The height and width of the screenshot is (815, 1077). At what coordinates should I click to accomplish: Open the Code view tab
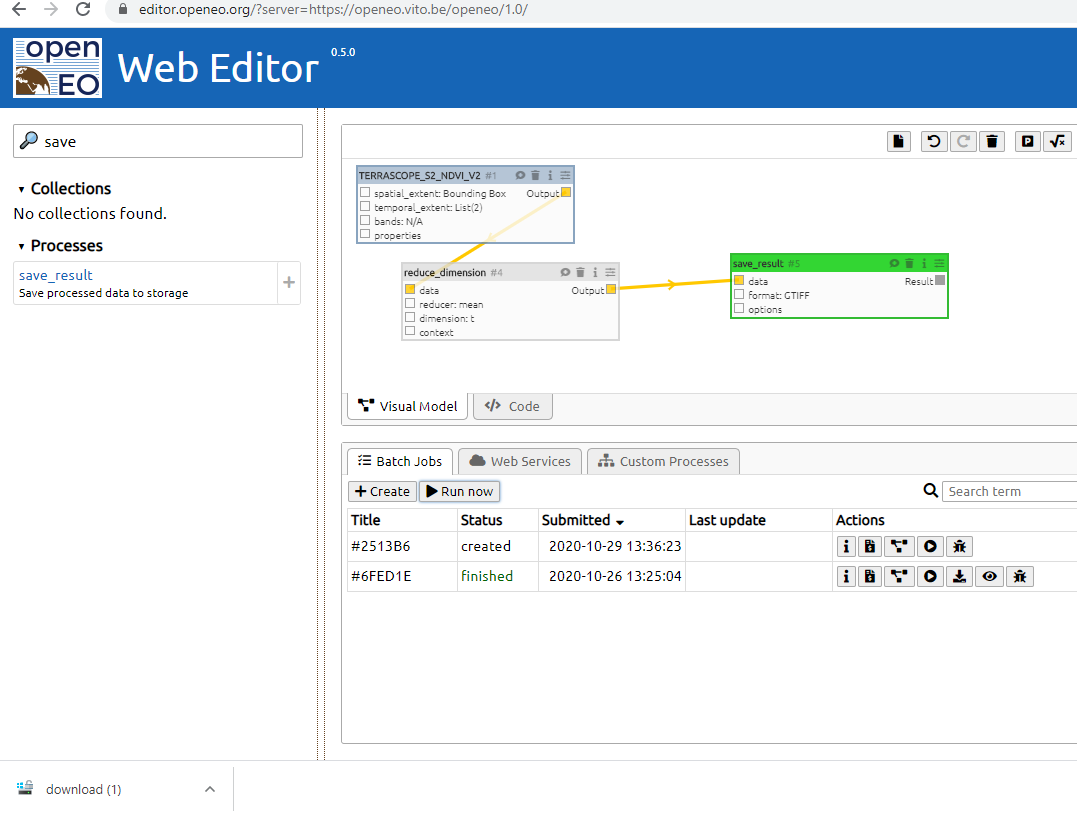tap(512, 406)
